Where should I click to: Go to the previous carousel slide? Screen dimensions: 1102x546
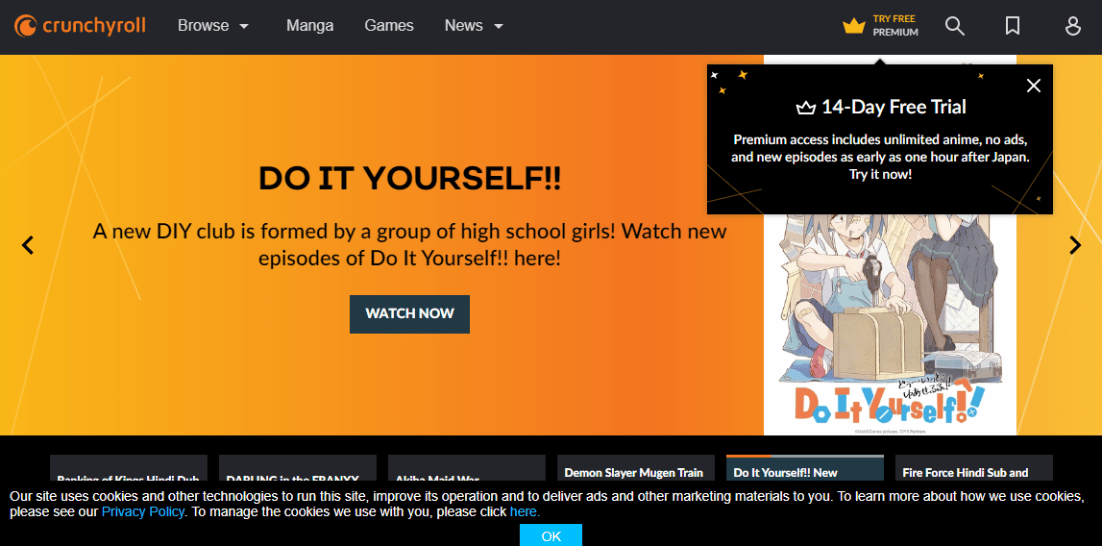pos(27,245)
